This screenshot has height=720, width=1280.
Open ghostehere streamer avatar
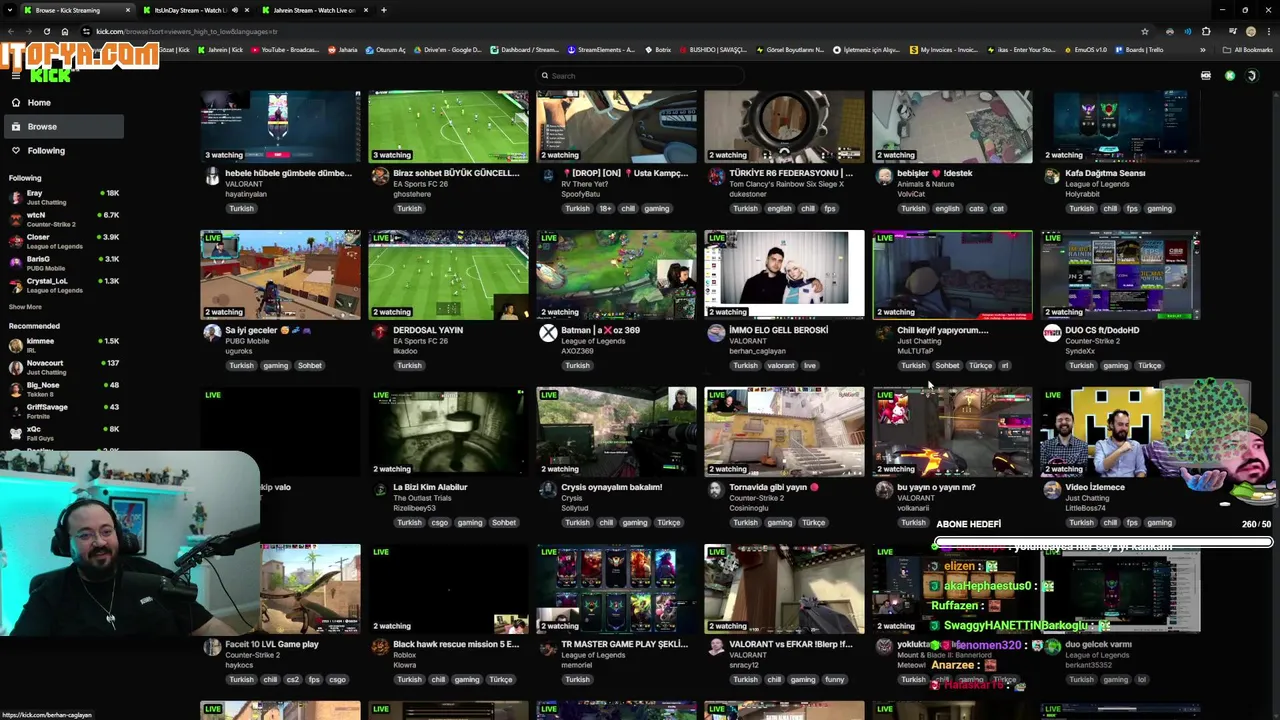[x=380, y=176]
